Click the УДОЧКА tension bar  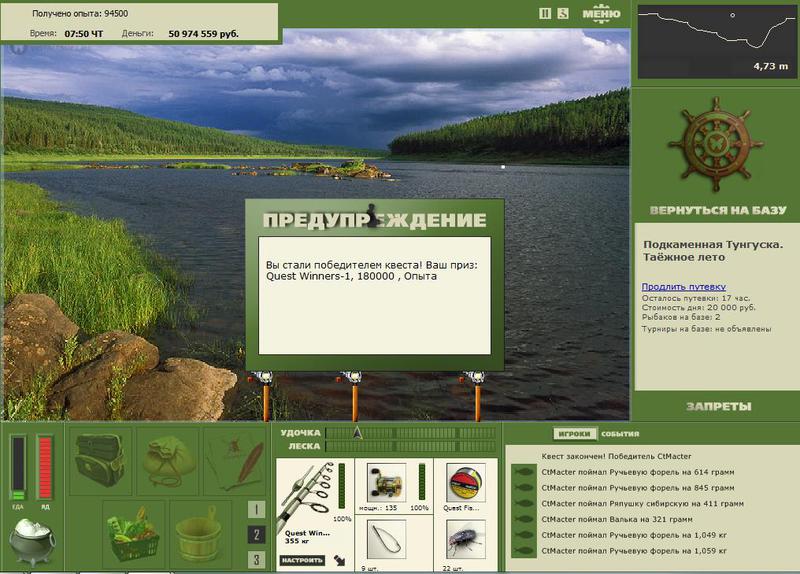click(410, 433)
